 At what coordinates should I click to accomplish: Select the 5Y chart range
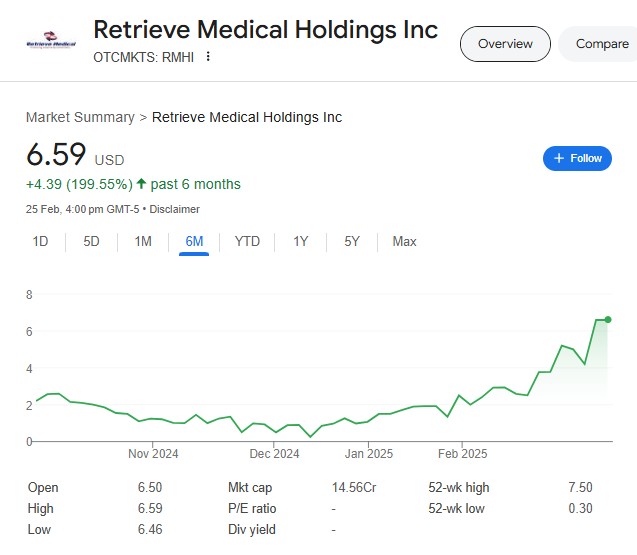352,242
